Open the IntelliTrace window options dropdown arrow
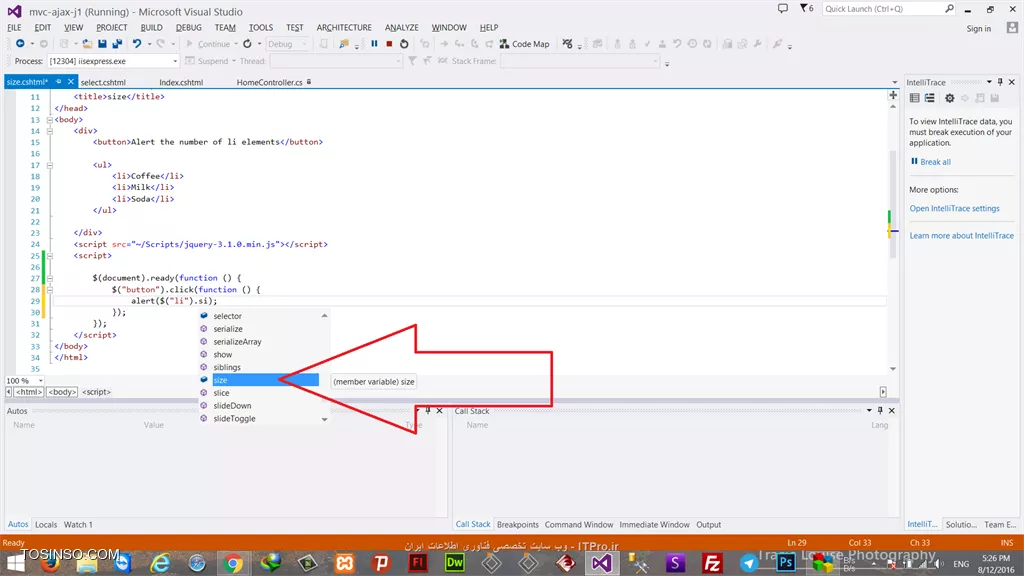 click(x=989, y=82)
